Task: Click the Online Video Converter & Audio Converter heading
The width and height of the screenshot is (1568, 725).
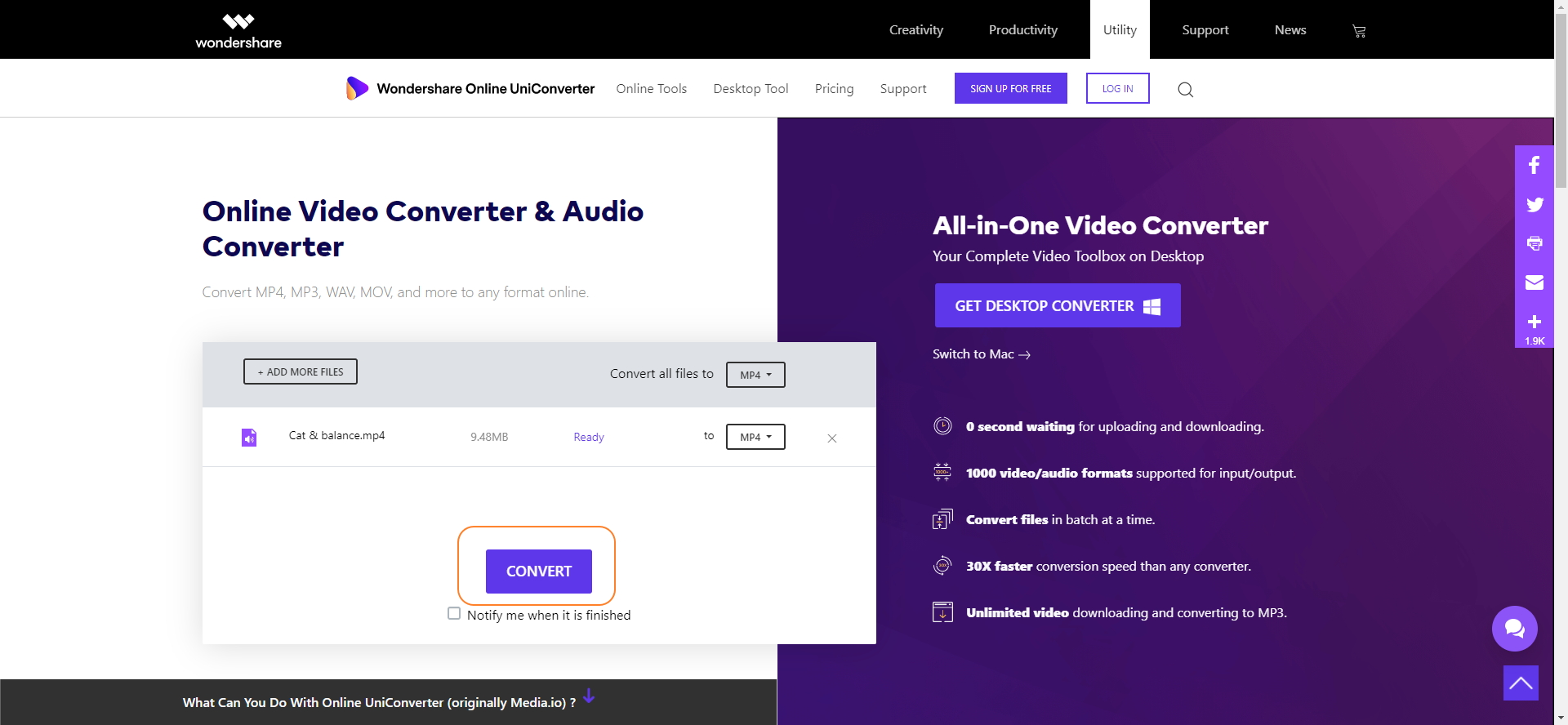Action: (x=423, y=229)
